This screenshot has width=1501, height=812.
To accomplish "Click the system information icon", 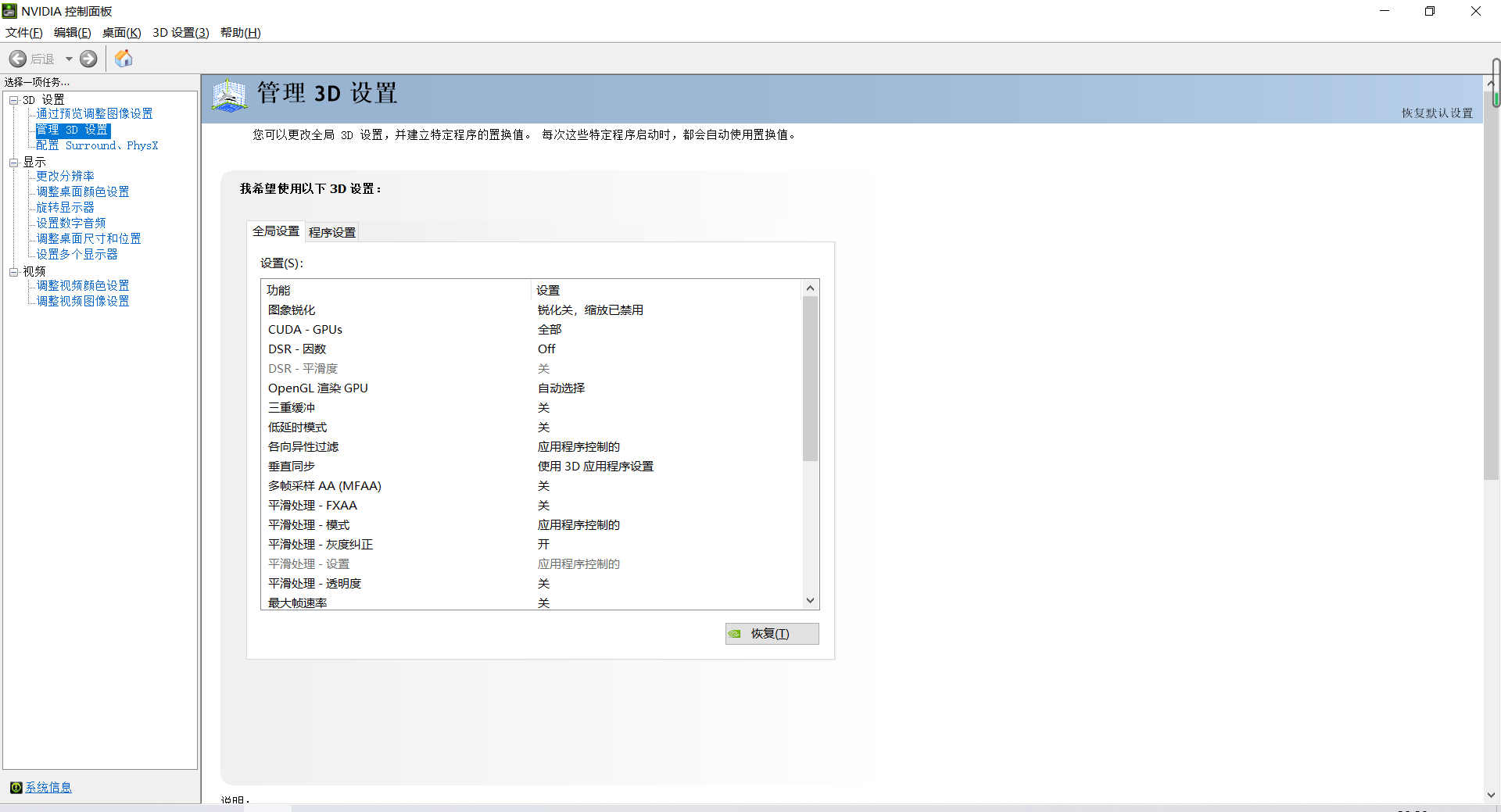I will click(16, 787).
